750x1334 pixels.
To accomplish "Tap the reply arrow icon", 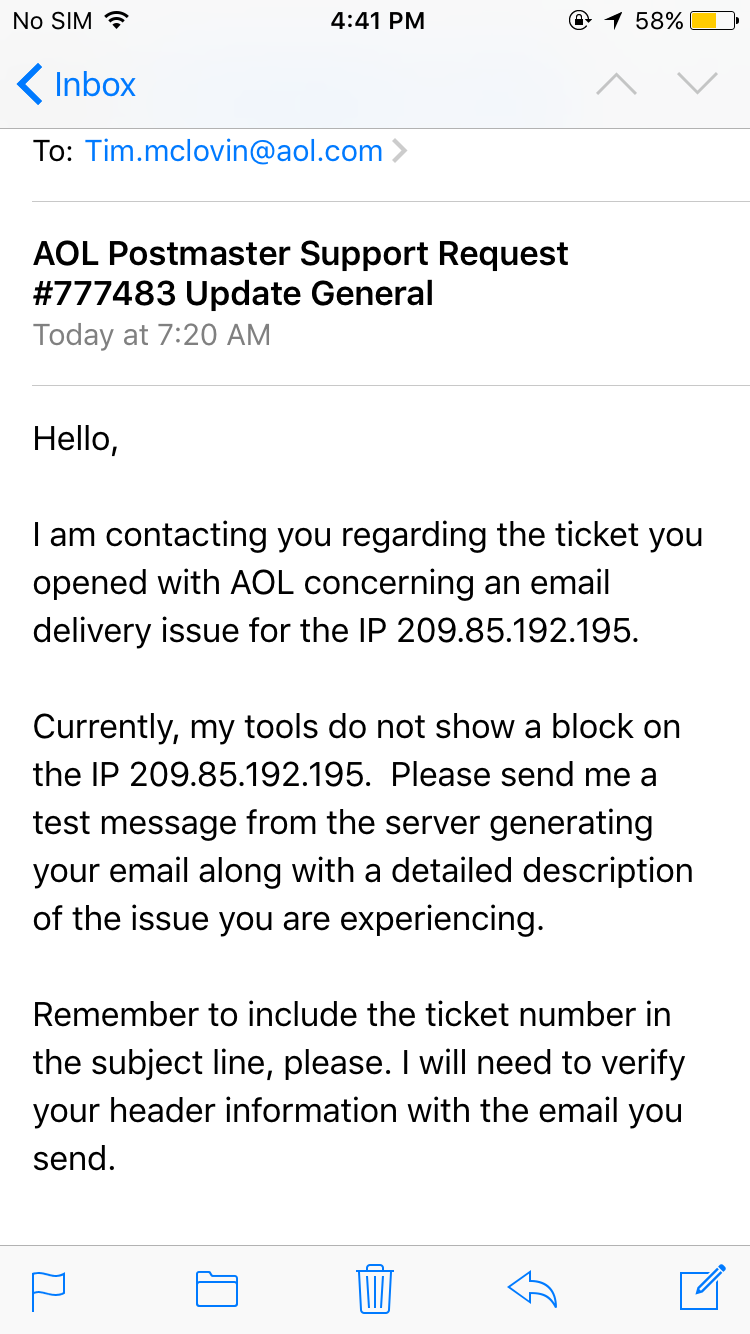I will [x=532, y=1289].
